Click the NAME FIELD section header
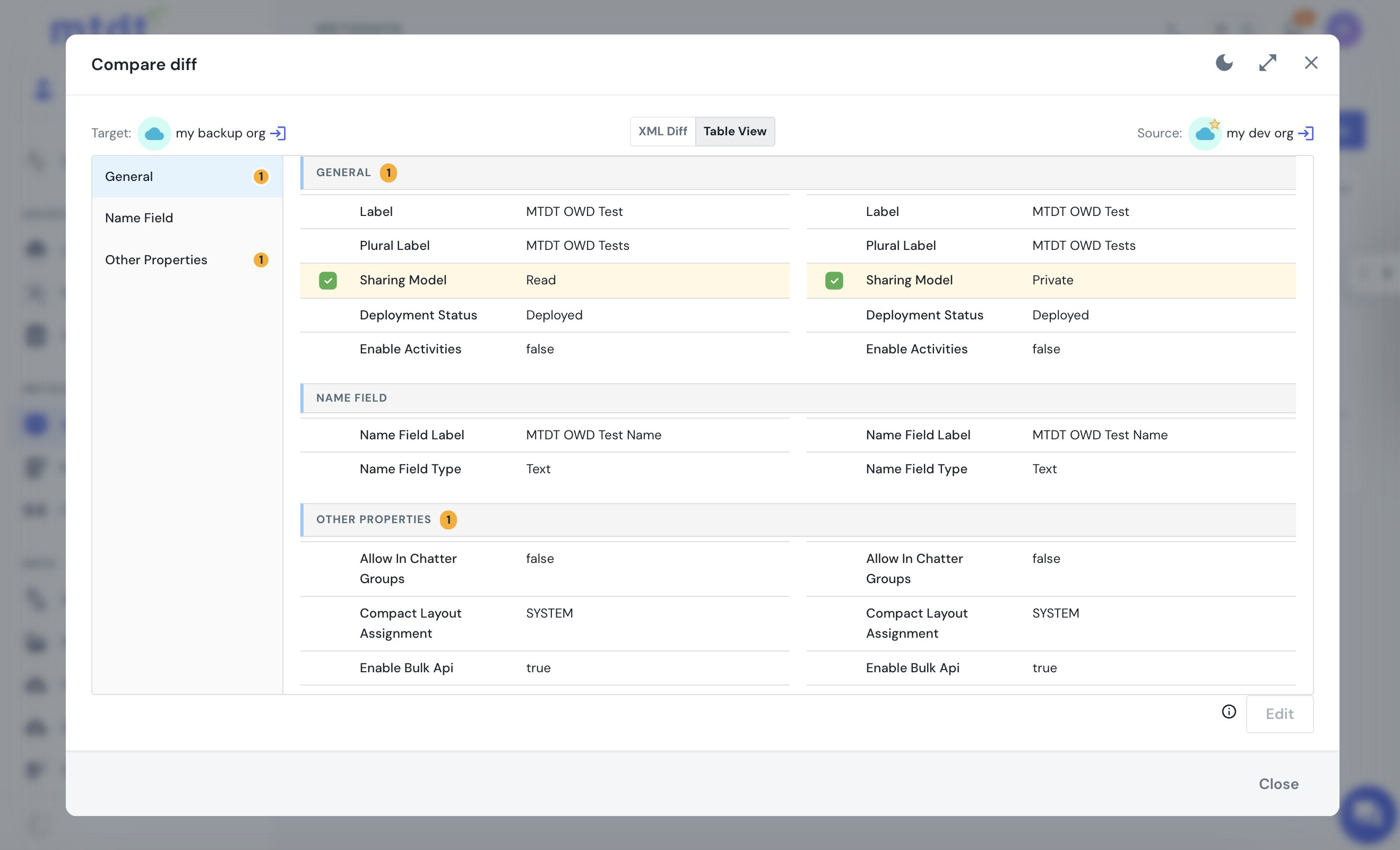Viewport: 1400px width, 850px height. click(x=798, y=398)
